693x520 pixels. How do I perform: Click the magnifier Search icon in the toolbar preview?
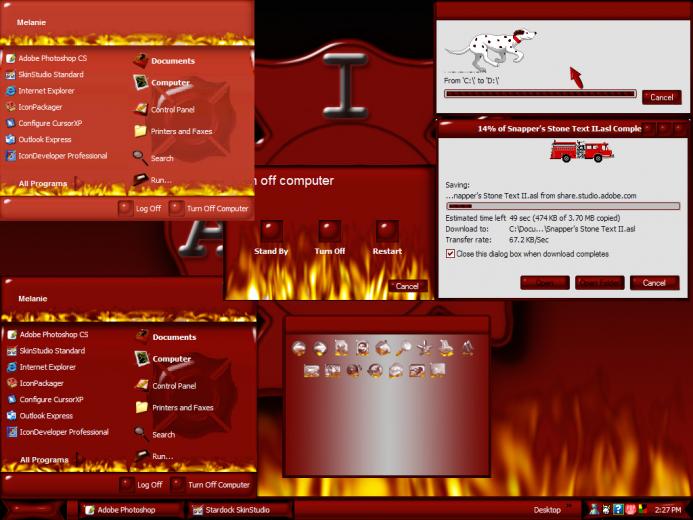[404, 348]
